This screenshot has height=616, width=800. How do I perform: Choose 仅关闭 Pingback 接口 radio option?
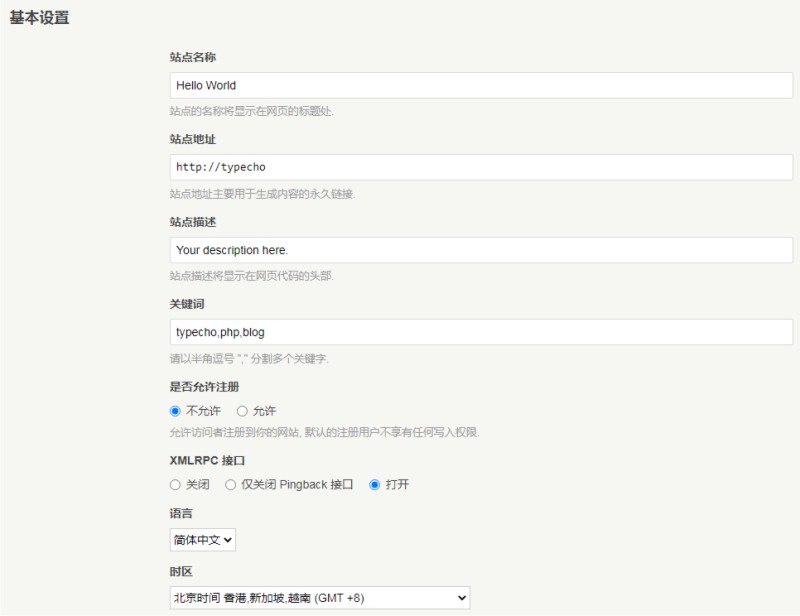231,484
